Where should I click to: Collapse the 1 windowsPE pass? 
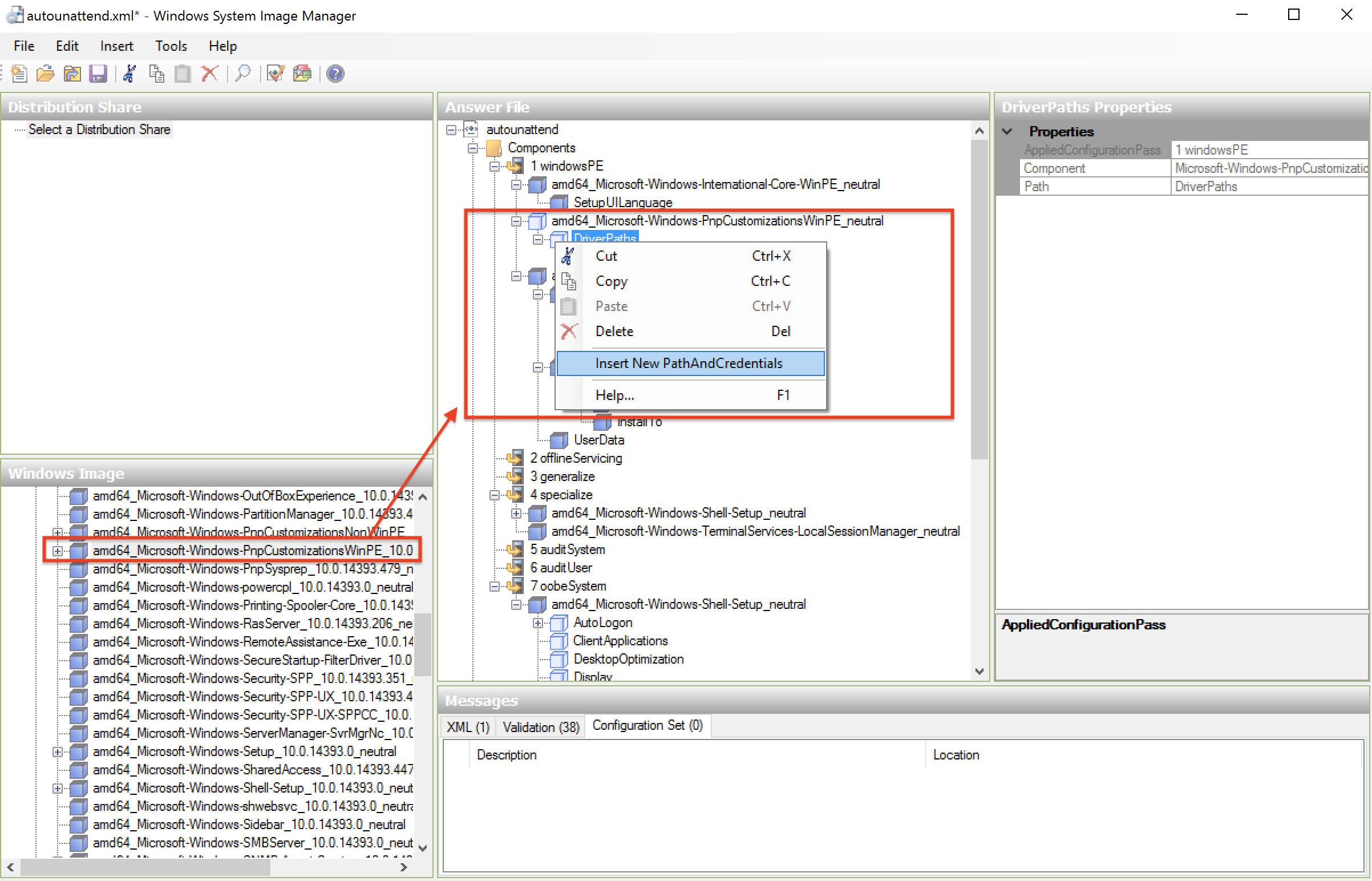(495, 167)
